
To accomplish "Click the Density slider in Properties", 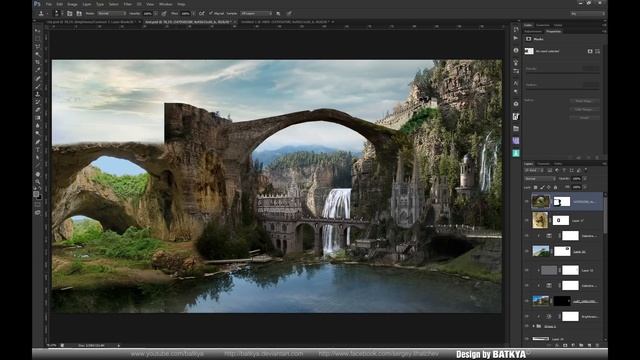I will pyautogui.click(x=563, y=73).
